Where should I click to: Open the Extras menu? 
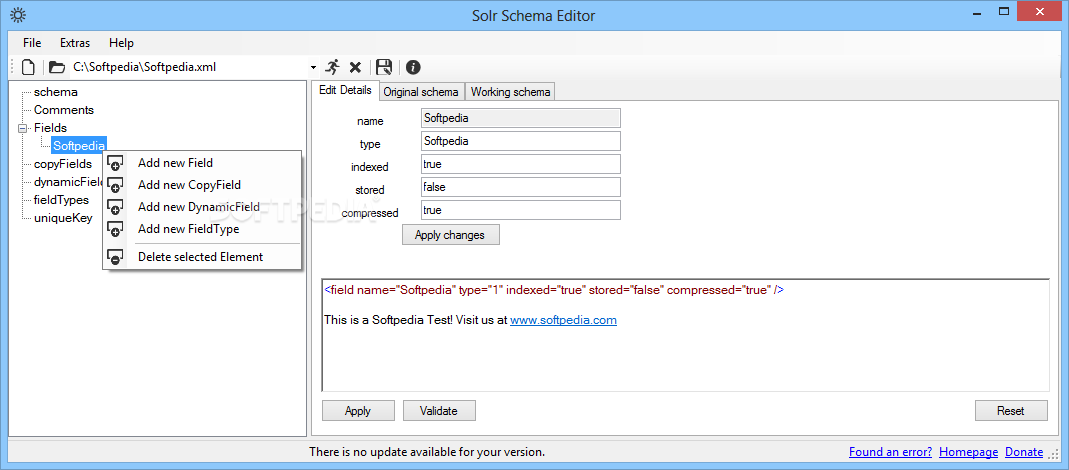pos(75,43)
